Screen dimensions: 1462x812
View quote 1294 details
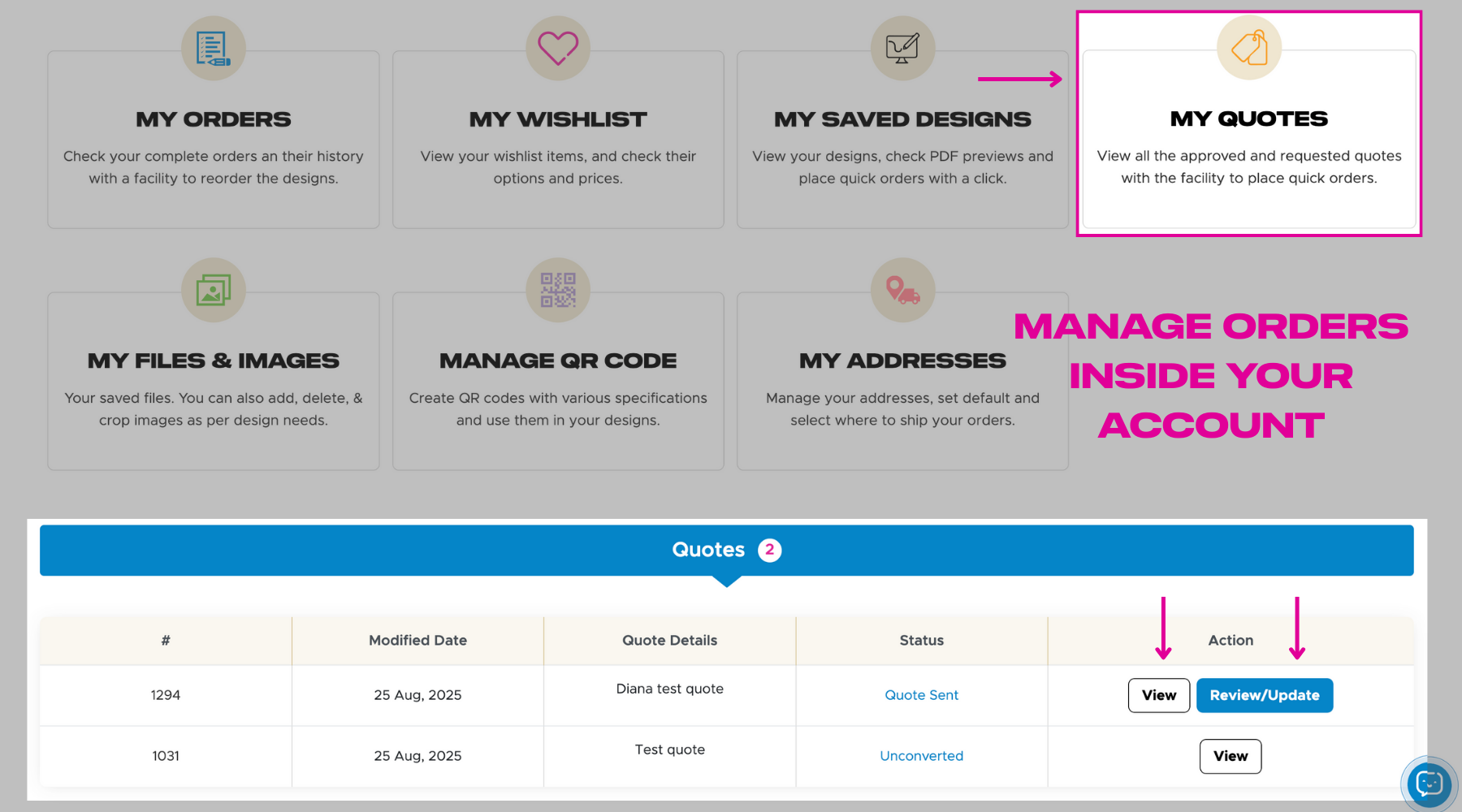pos(1158,695)
